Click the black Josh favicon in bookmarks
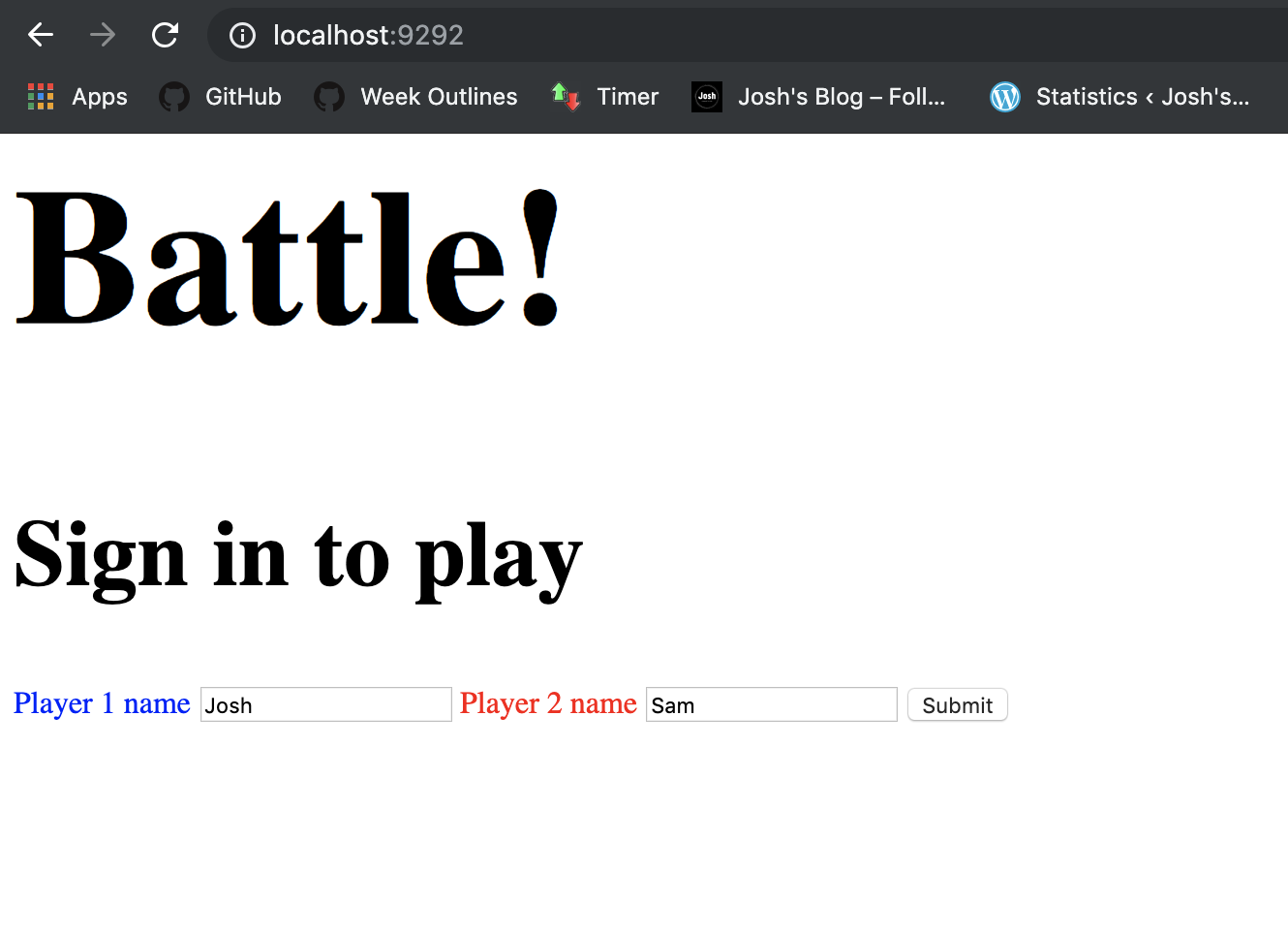 [707, 97]
